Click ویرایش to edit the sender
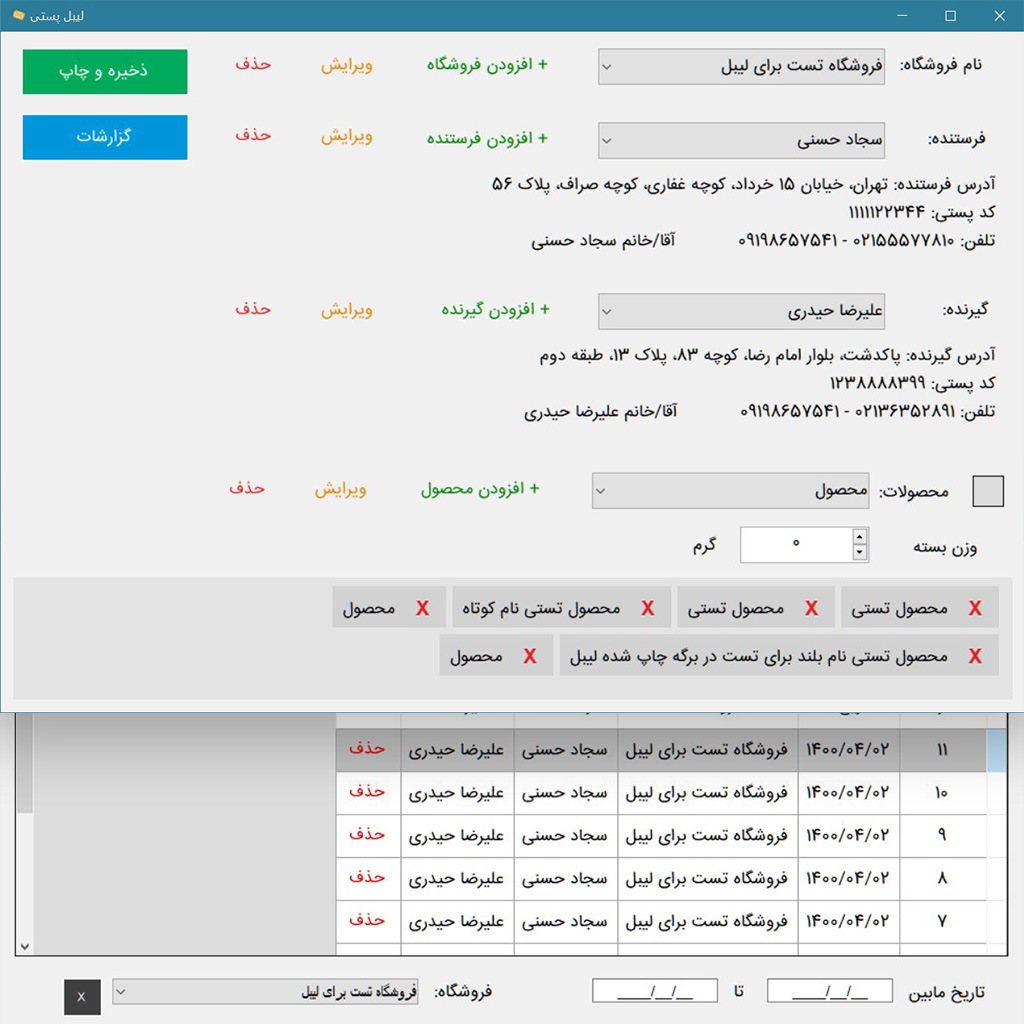This screenshot has height=1024, width=1024. pos(346,137)
